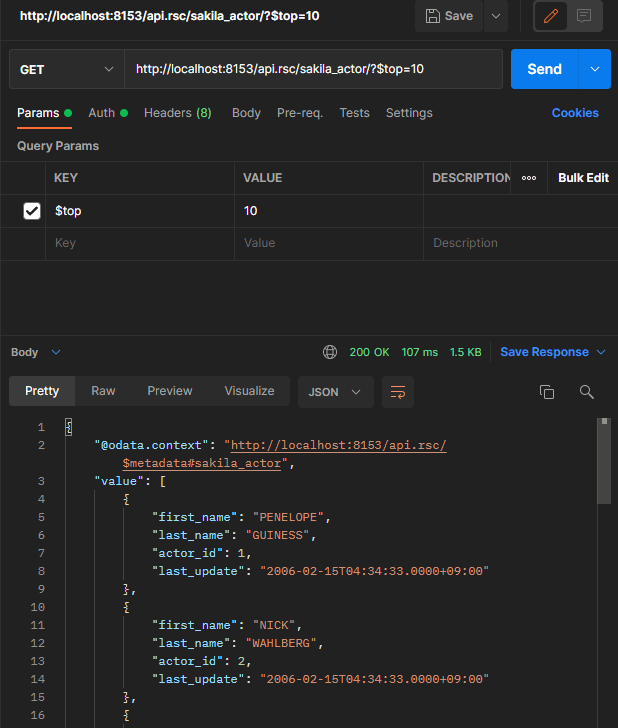Open the comments icon panel
Screen dimensions: 618x728
click(x=584, y=16)
